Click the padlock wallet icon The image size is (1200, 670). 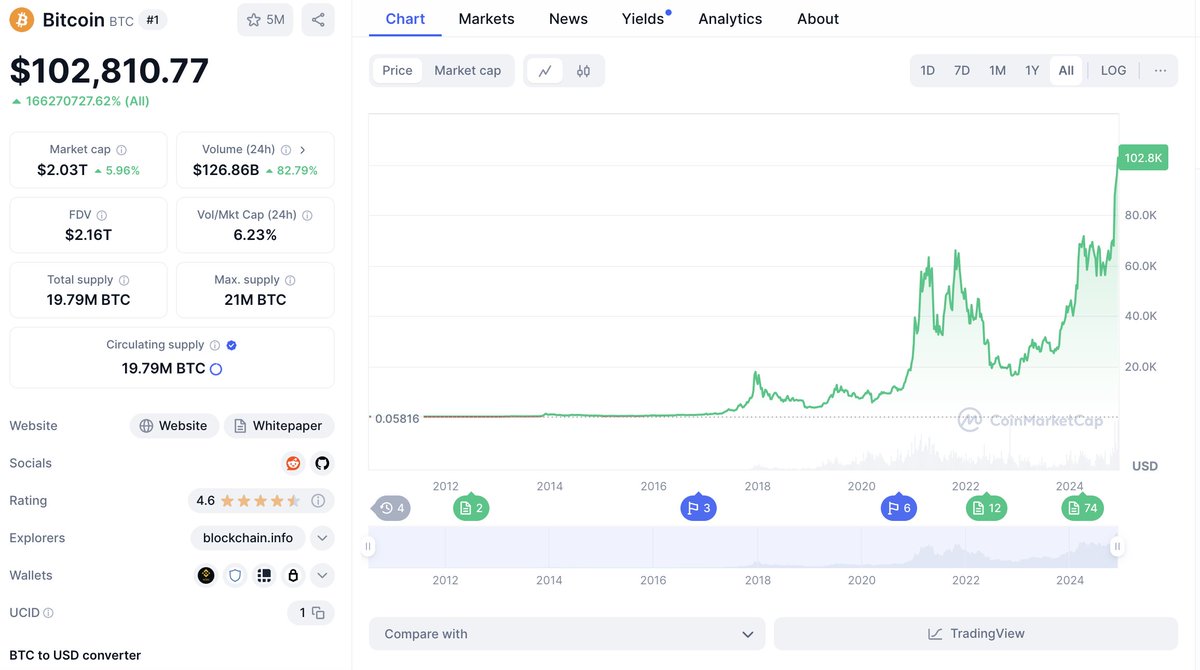tap(293, 576)
